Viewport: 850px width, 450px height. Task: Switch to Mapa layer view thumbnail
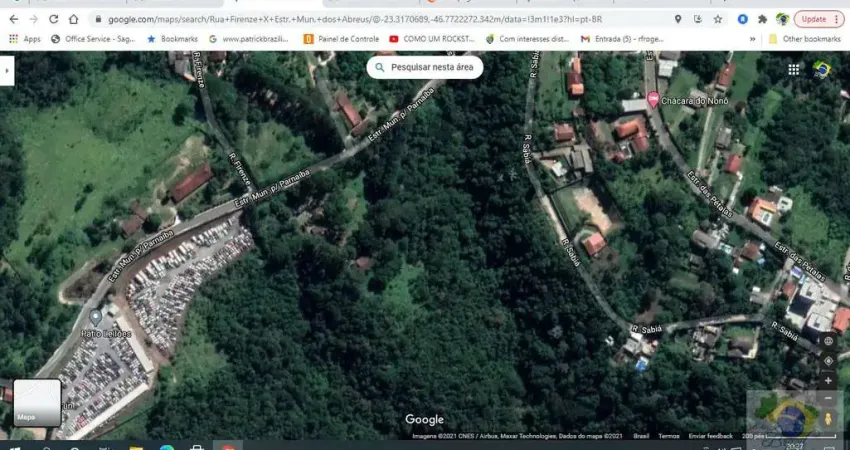(37, 402)
